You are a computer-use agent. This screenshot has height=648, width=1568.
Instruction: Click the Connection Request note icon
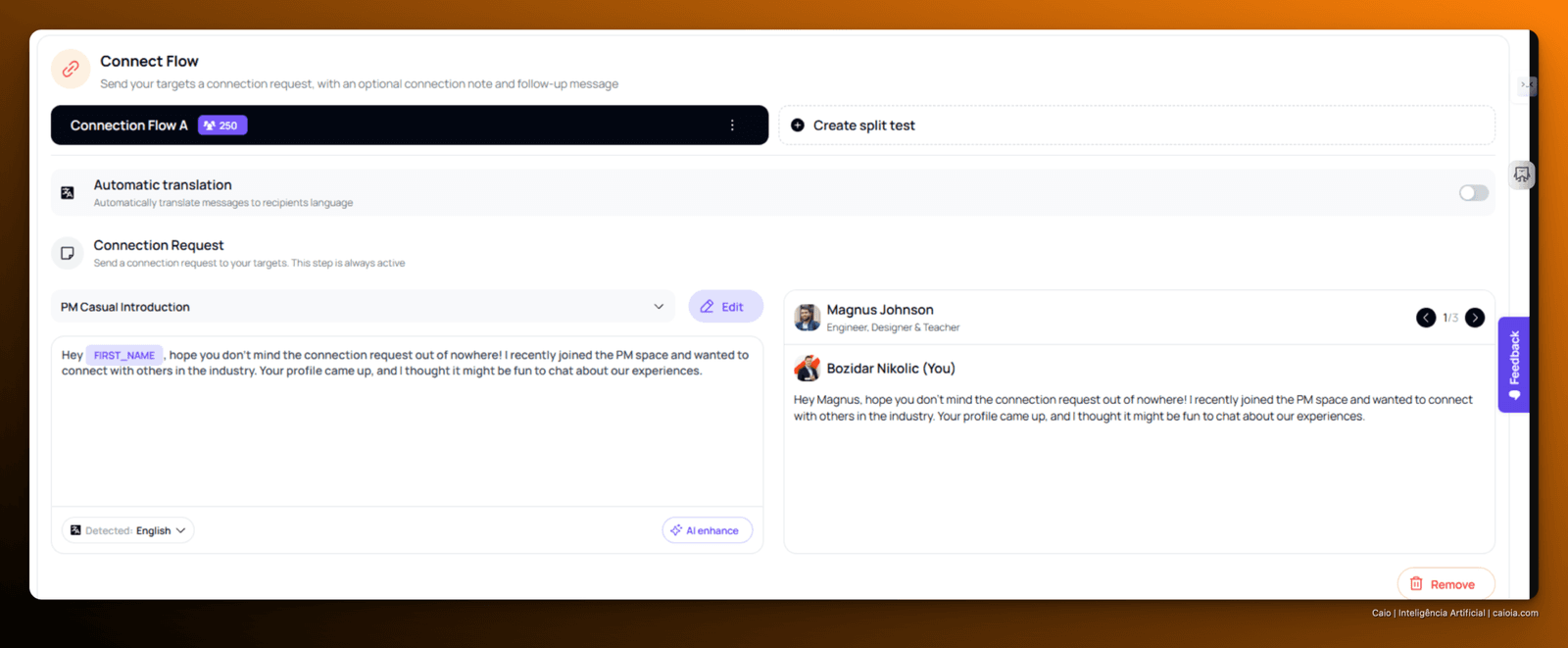[x=68, y=253]
